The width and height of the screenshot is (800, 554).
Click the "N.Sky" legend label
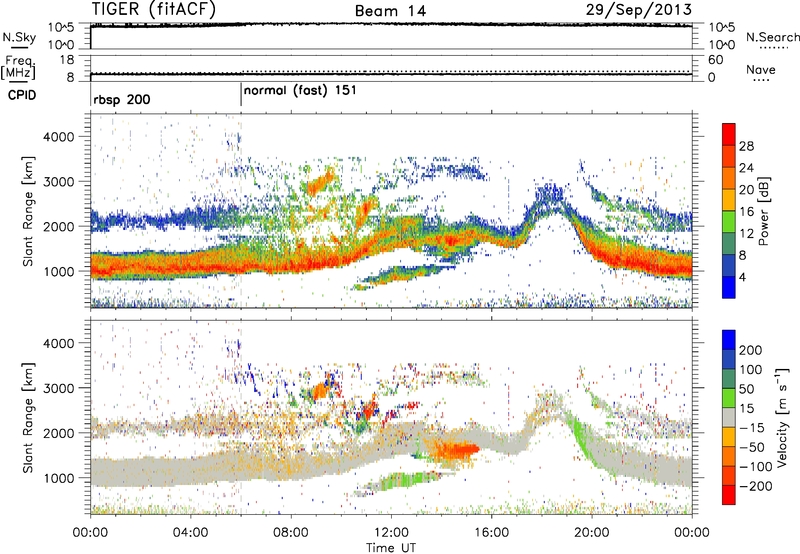pos(19,37)
